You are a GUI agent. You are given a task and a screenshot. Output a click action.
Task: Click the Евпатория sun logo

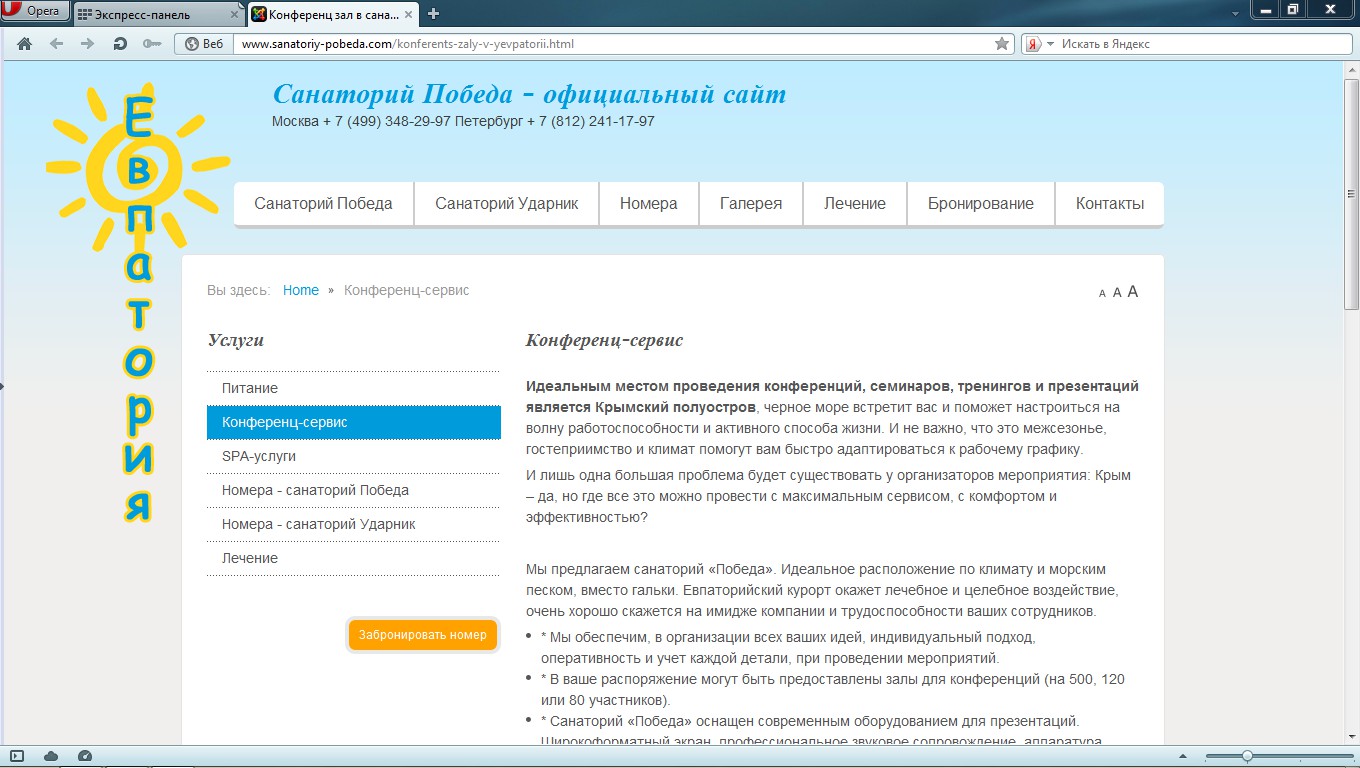click(x=137, y=305)
